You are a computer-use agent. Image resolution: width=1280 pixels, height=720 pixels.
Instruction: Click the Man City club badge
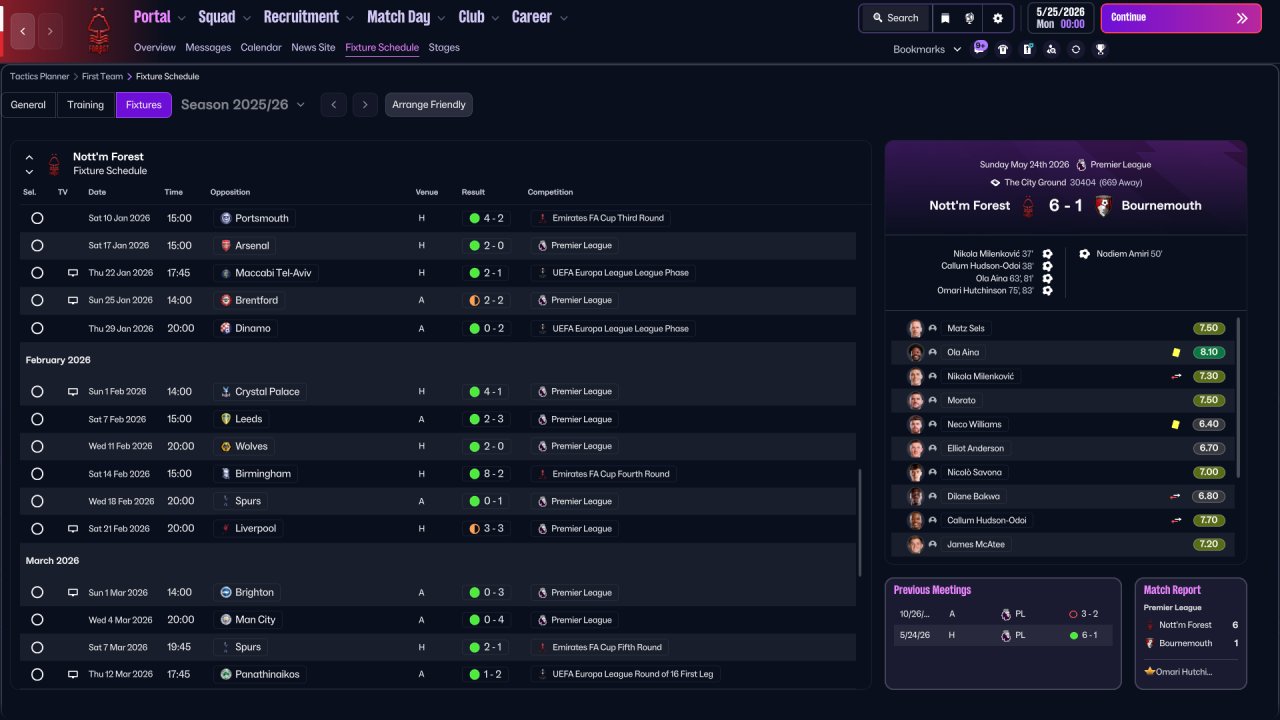[225, 620]
